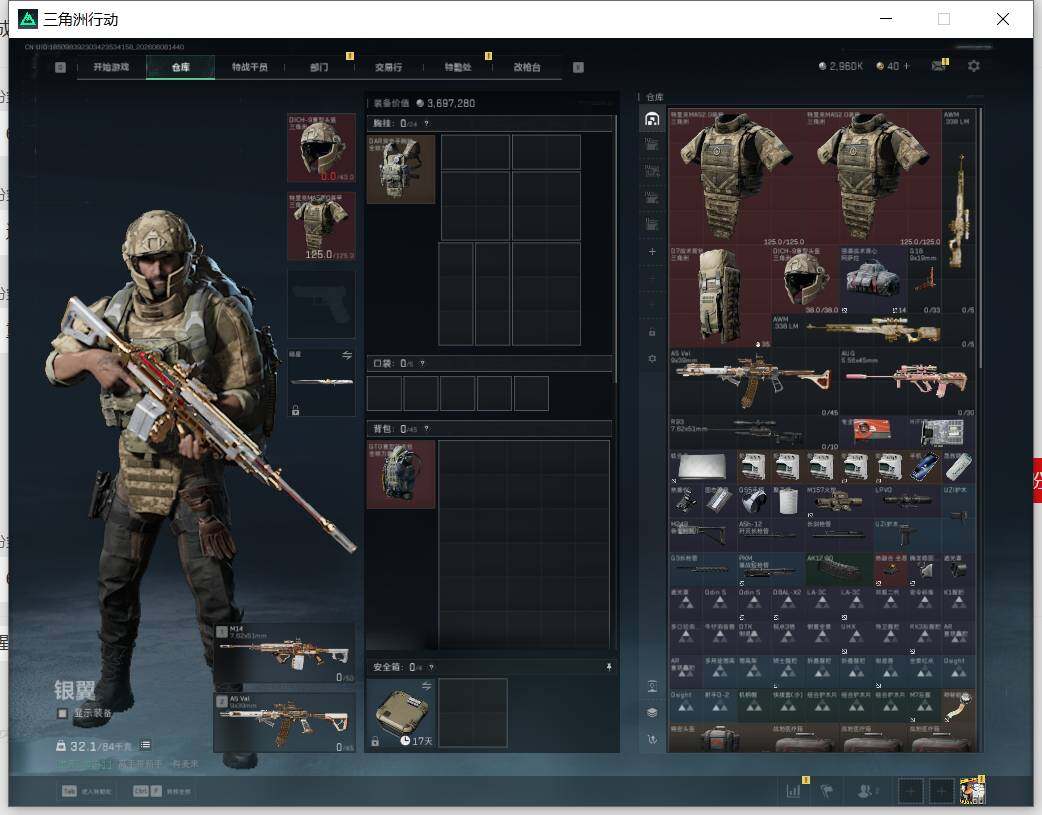
Task: Toggle the 显示装备 checkbox
Action: pos(62,713)
